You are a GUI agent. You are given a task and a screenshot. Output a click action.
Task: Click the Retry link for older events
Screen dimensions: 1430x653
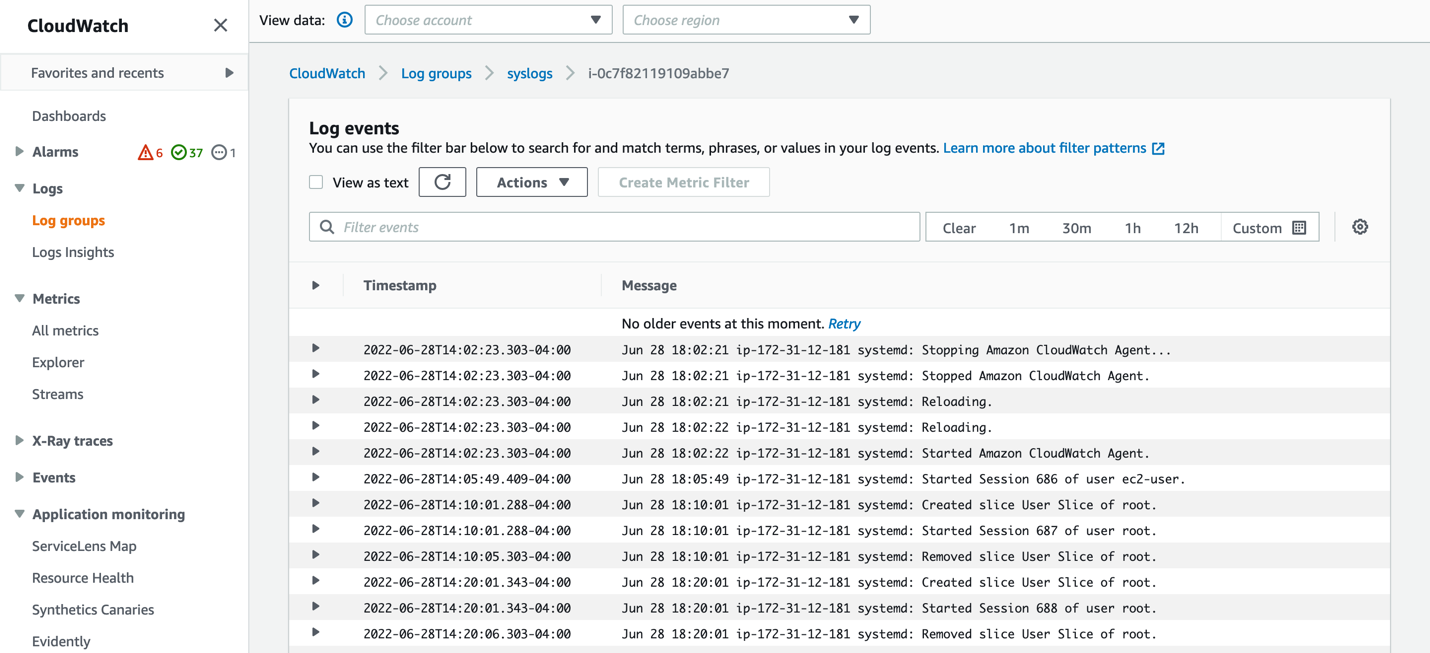[x=844, y=323]
